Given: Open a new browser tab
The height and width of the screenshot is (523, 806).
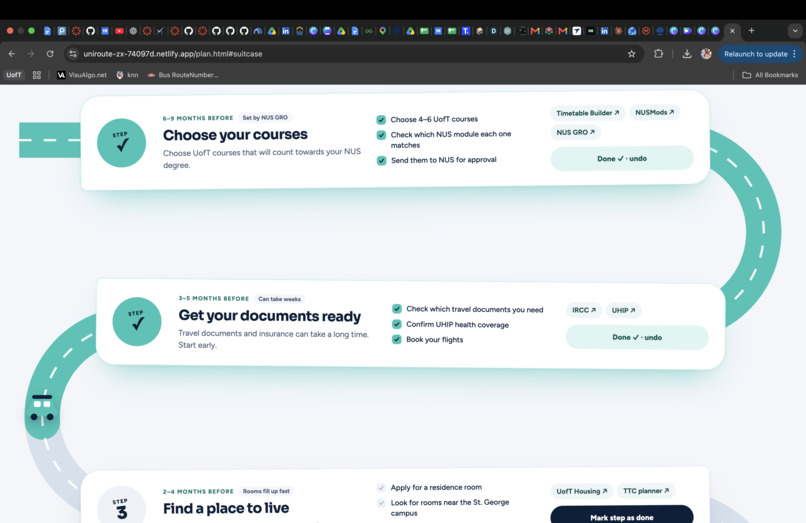Looking at the screenshot, I should 752,31.
